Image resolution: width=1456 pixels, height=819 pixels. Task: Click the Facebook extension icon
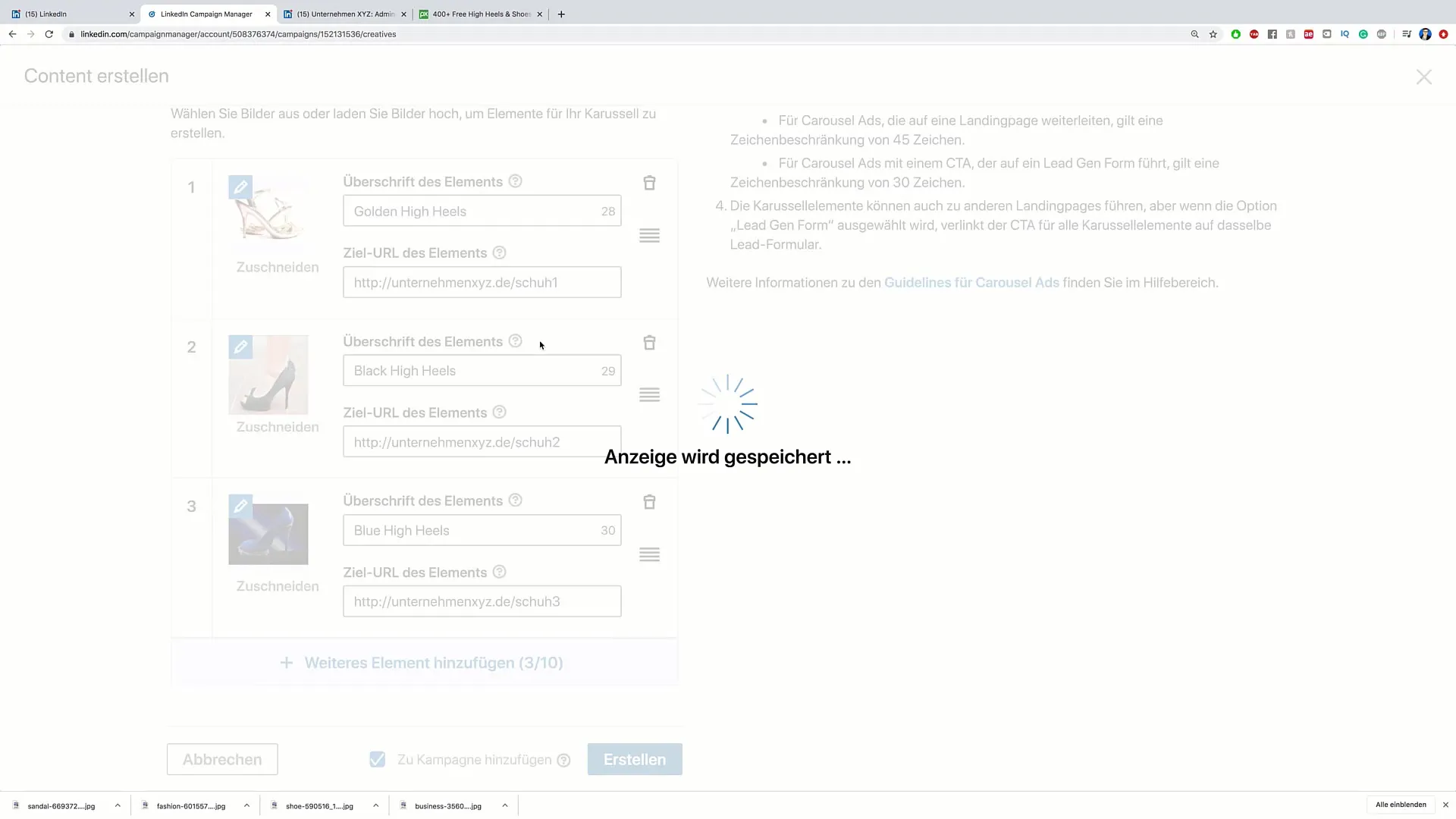pyautogui.click(x=1272, y=34)
